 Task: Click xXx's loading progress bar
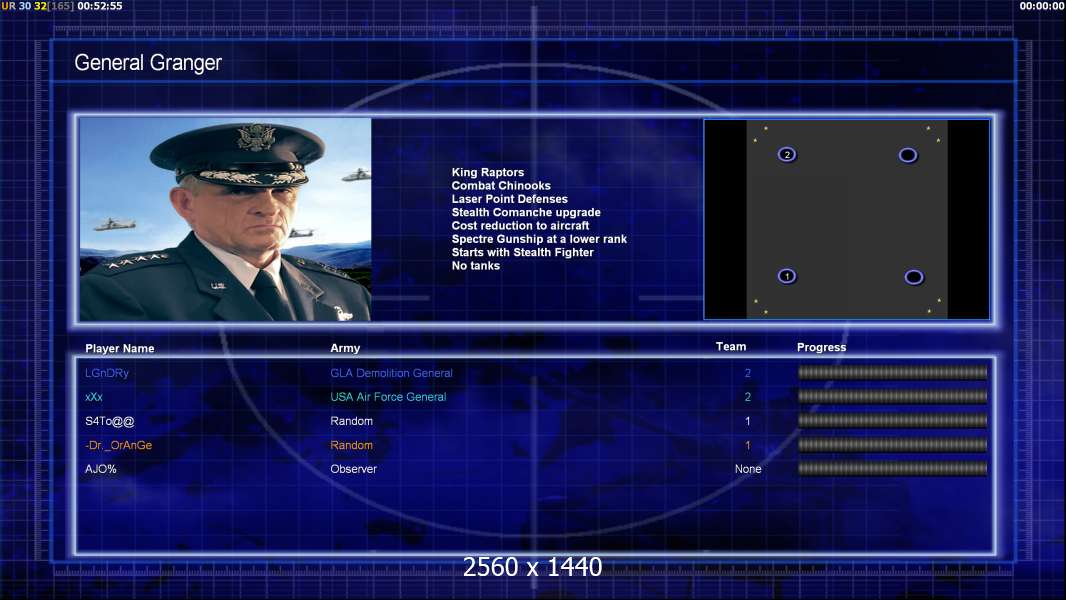[x=892, y=396]
